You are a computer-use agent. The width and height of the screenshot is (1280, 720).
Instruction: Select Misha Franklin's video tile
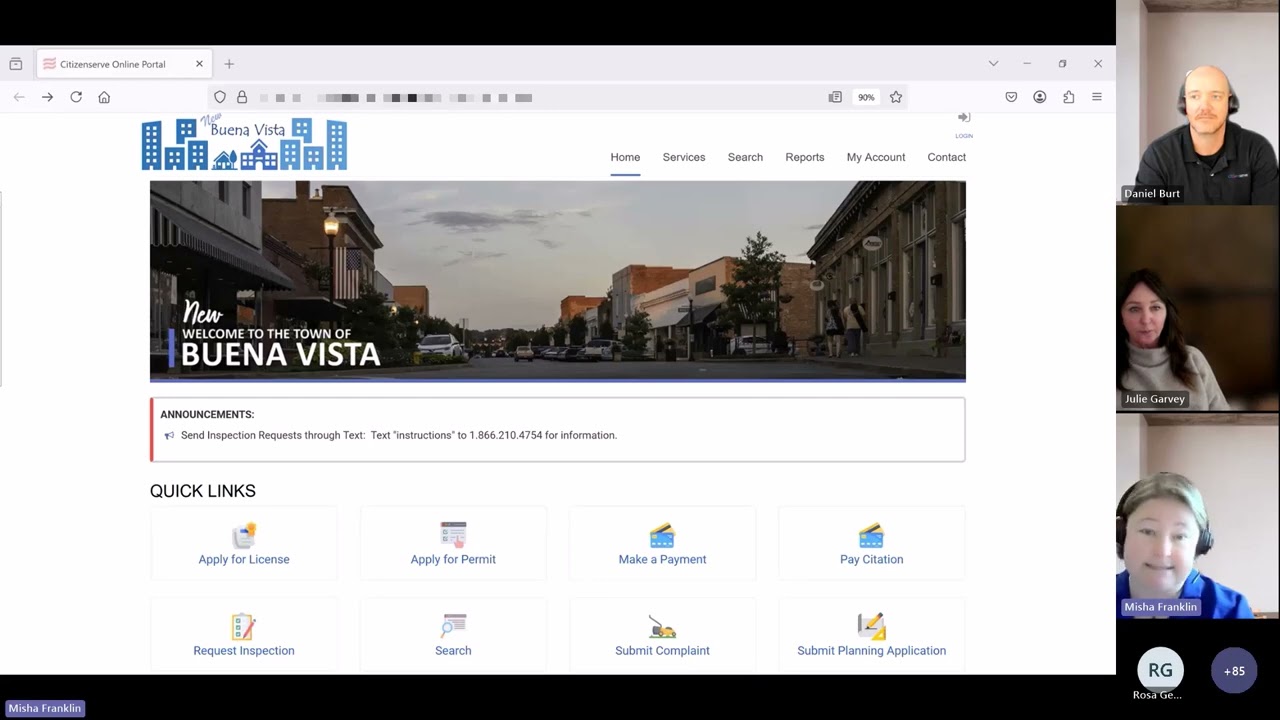pos(1198,516)
